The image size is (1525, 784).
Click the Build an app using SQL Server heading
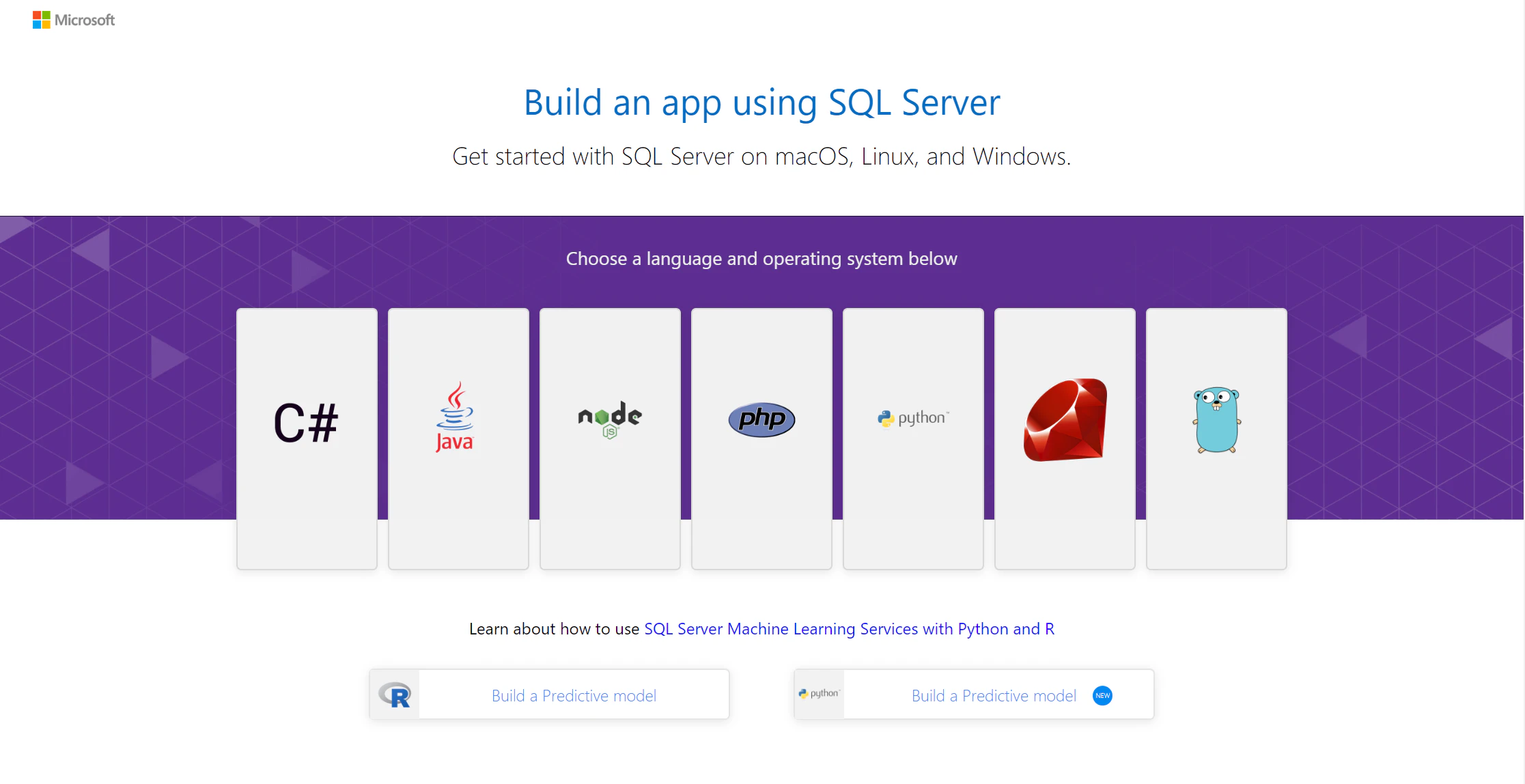(x=761, y=102)
